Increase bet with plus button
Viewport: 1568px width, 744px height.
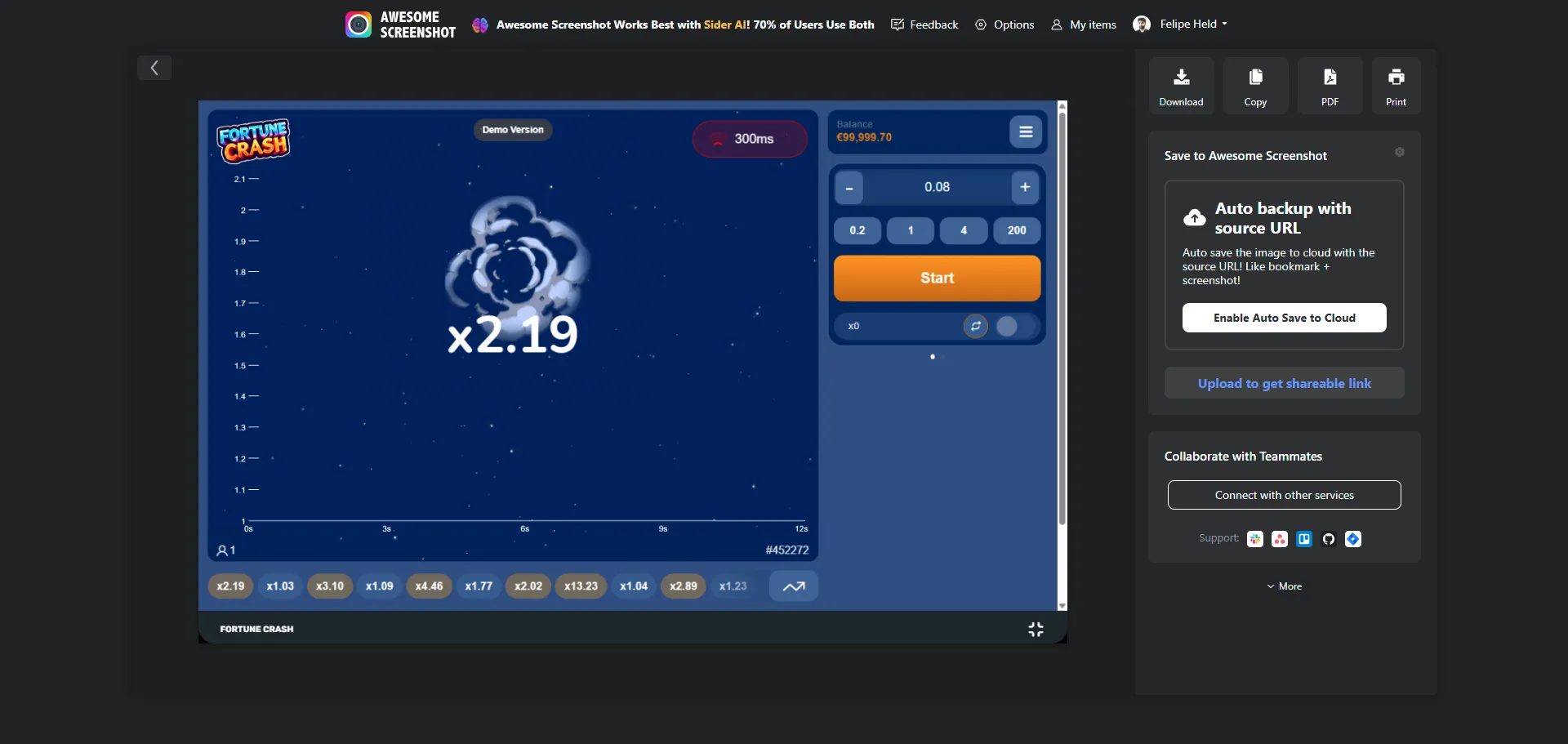[1025, 187]
